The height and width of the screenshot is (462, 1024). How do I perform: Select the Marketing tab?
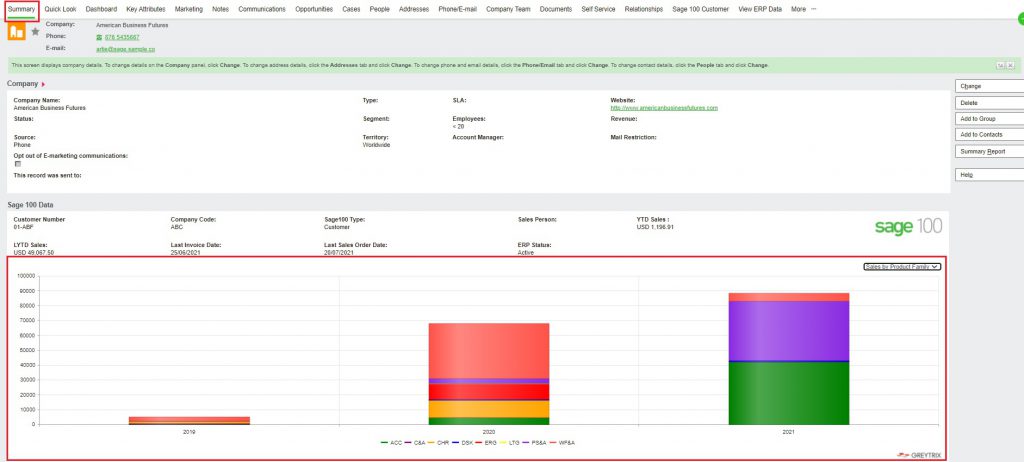pos(189,9)
